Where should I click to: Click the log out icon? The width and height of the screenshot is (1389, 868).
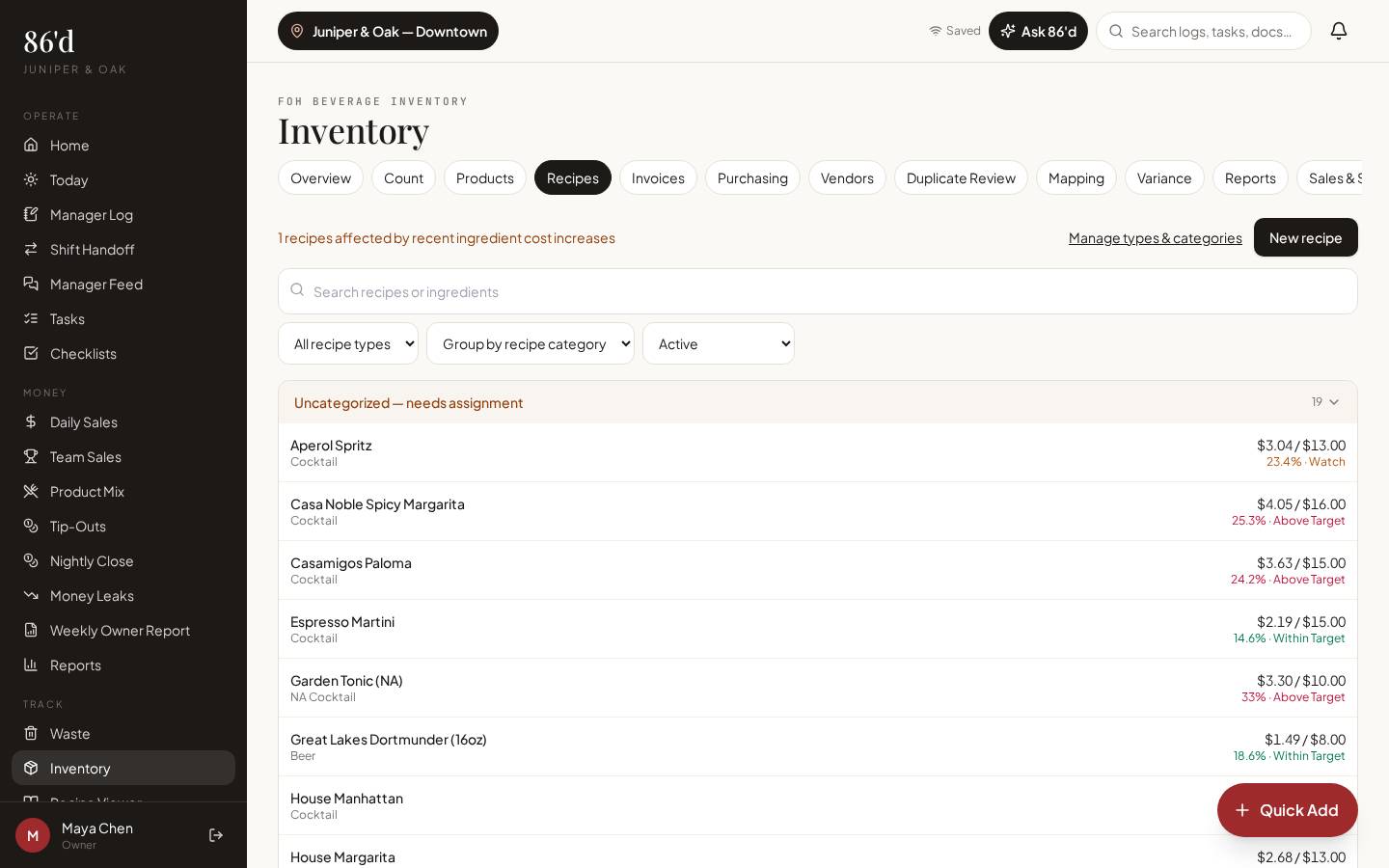[216, 835]
